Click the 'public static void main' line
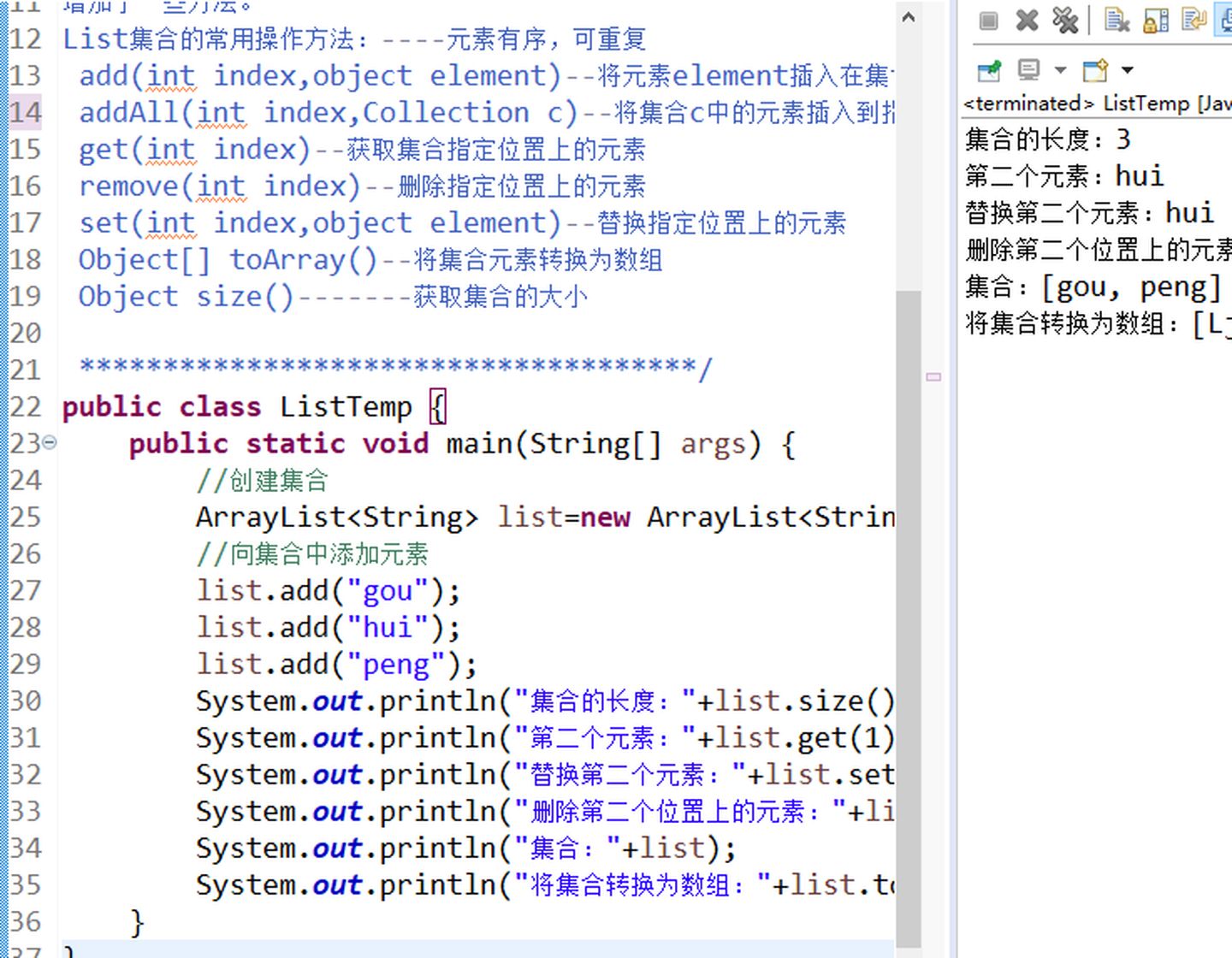Viewport: 1232px width, 958px height. (x=462, y=443)
